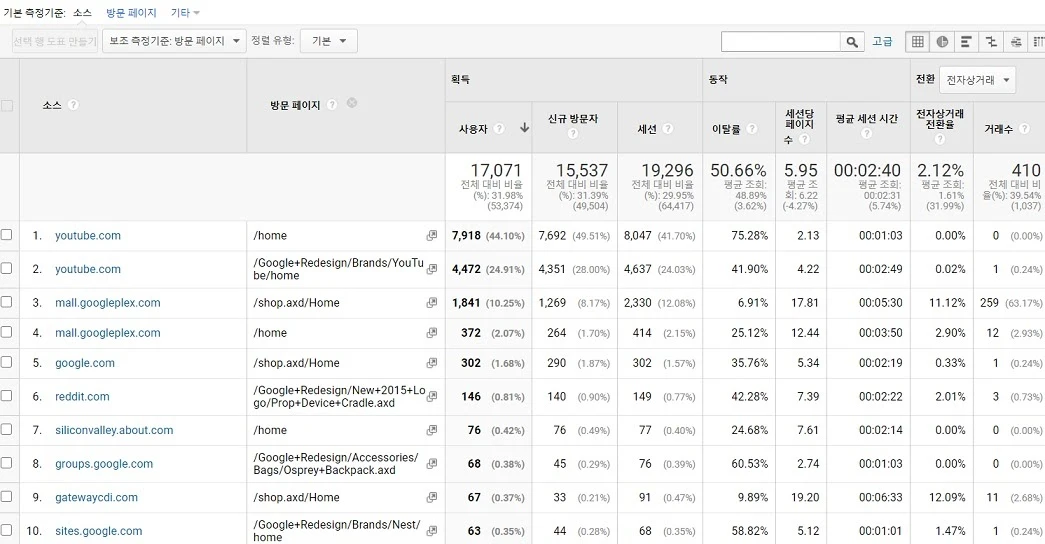Screen dimensions: 1045x544
Task: Open help for 방문 페이지 column
Action: pos(332,105)
